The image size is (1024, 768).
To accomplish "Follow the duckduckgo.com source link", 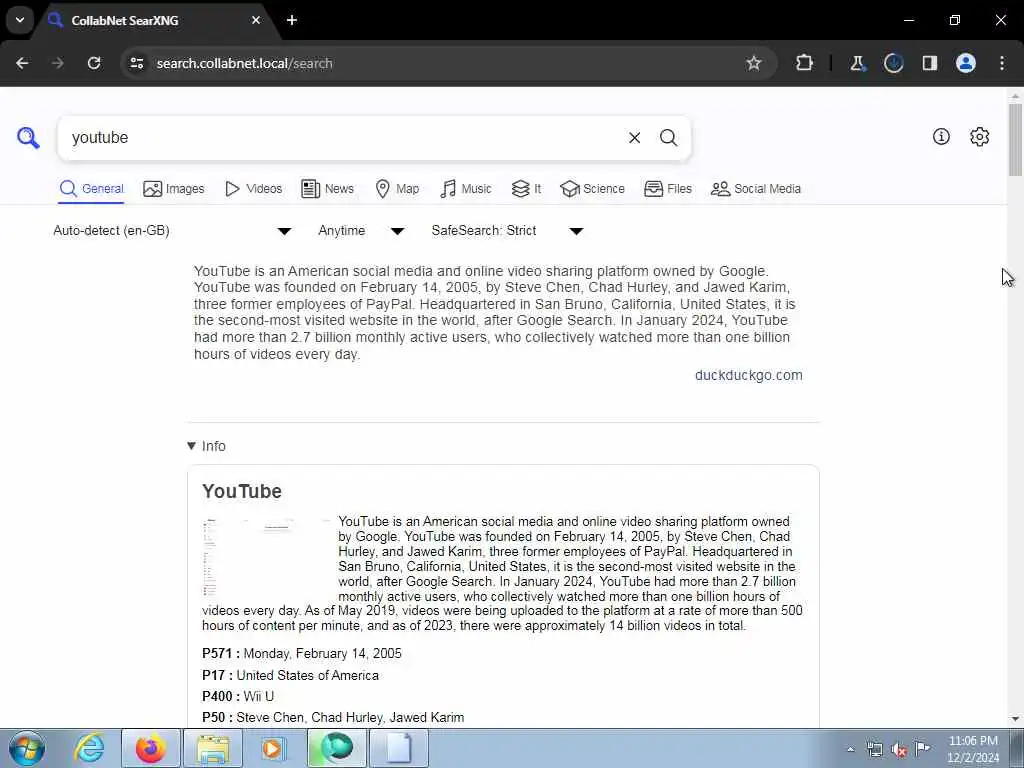I will pos(748,375).
